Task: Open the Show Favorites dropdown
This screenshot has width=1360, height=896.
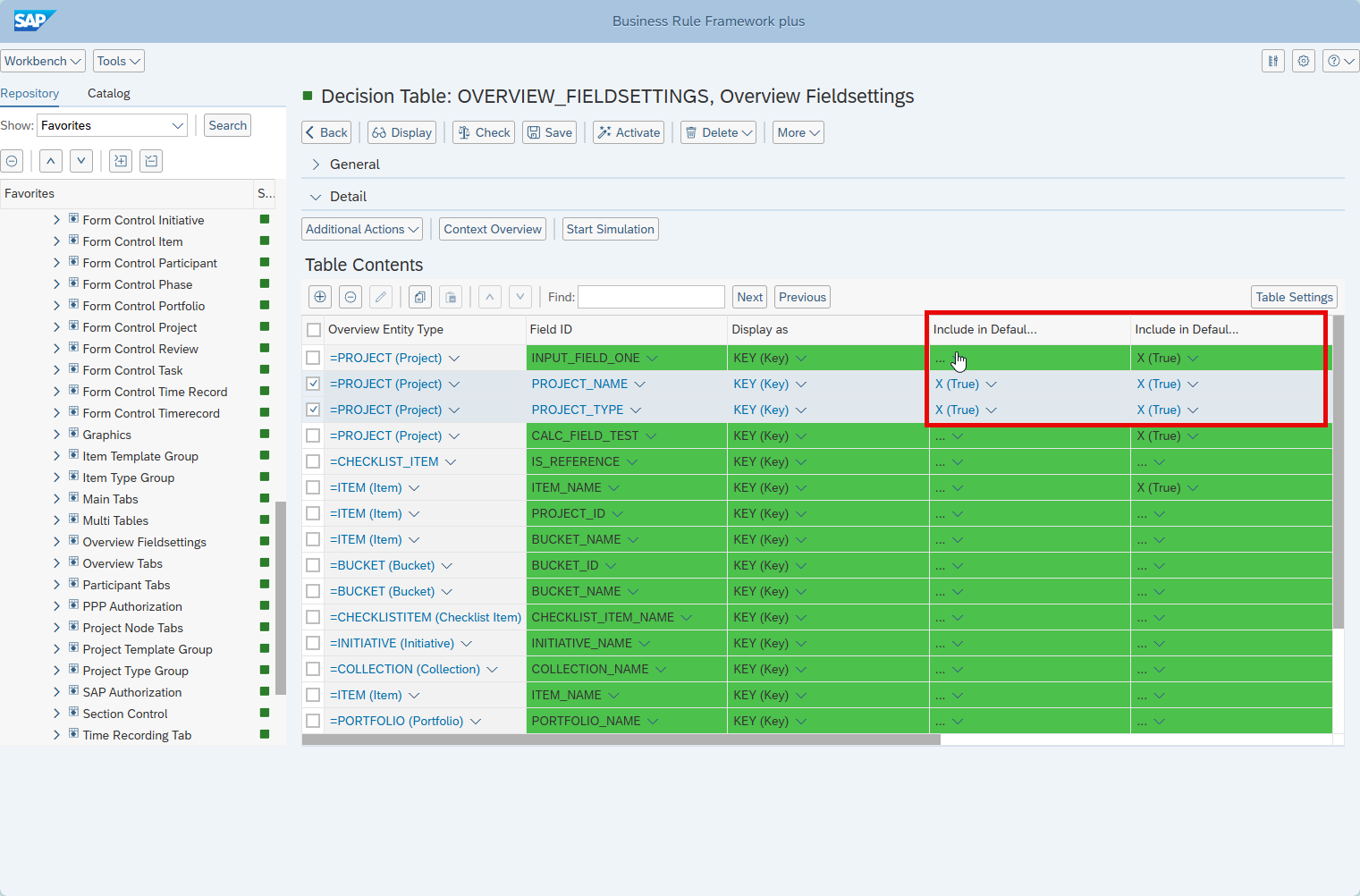Action: click(113, 125)
